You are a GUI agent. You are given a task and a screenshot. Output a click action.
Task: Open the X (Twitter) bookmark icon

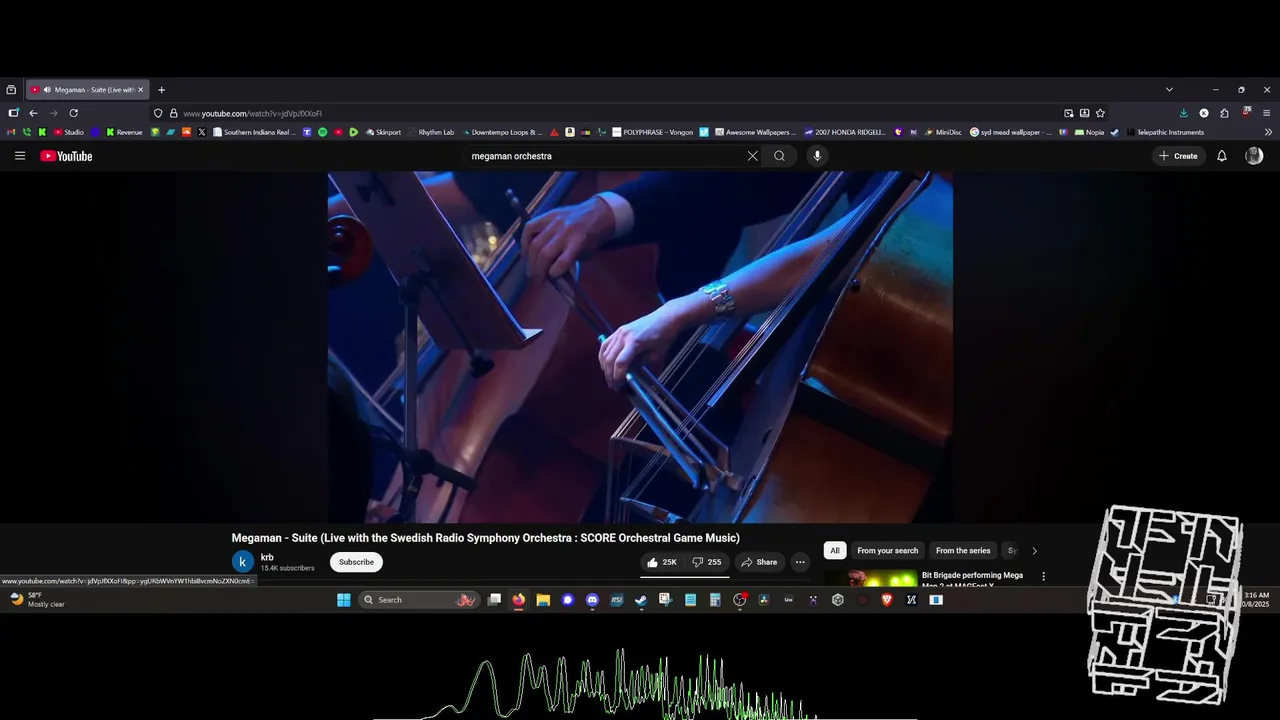coord(201,132)
